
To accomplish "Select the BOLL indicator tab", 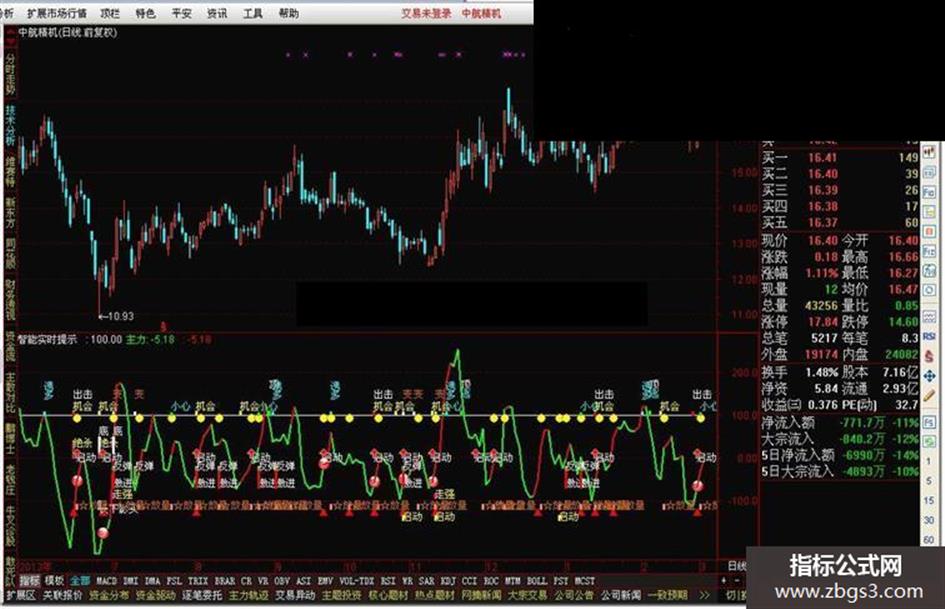I will tap(537, 581).
